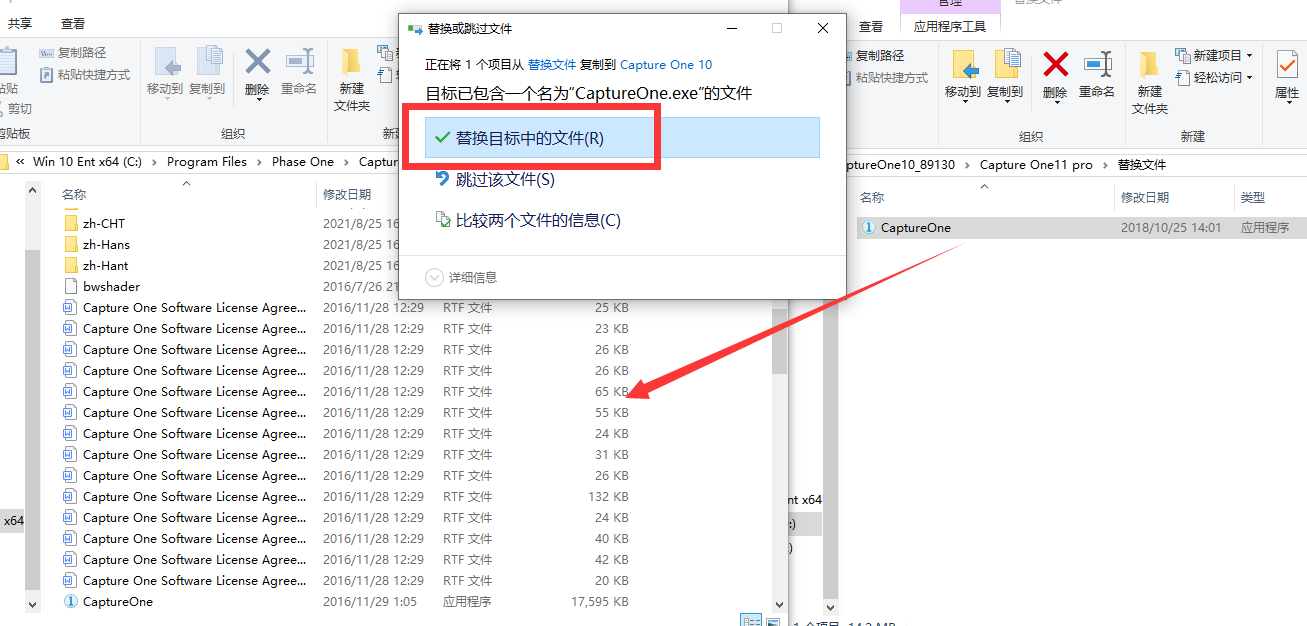Click the left file list scrollbar thumb

780,340
